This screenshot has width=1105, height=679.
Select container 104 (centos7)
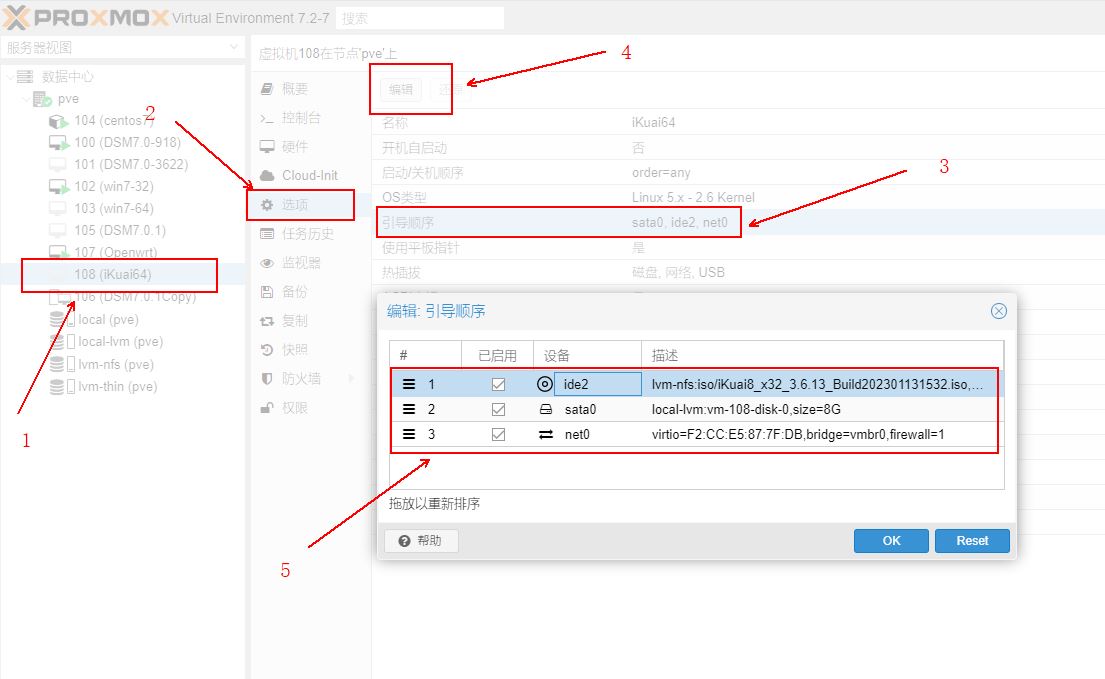coord(113,120)
